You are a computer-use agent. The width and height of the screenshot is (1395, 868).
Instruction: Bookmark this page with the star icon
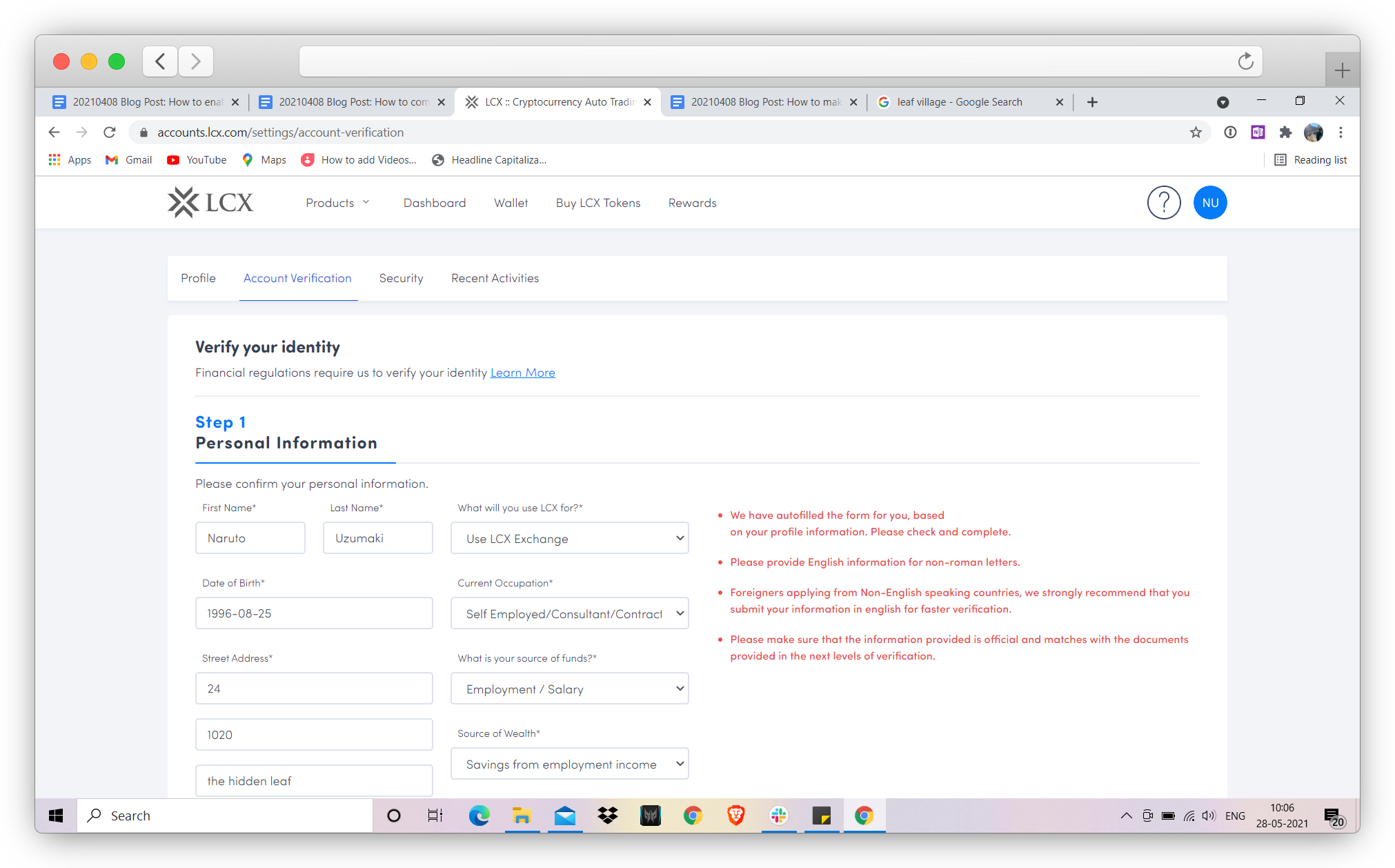(x=1196, y=132)
